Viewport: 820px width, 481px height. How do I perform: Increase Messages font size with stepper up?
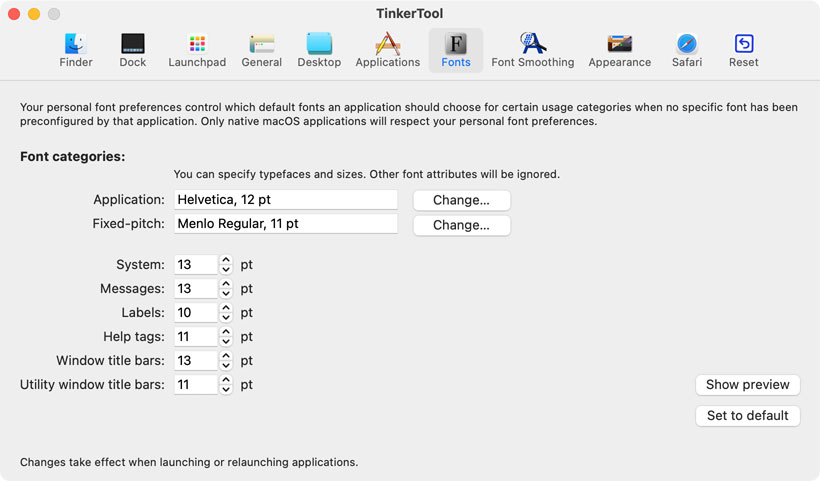[225, 284]
